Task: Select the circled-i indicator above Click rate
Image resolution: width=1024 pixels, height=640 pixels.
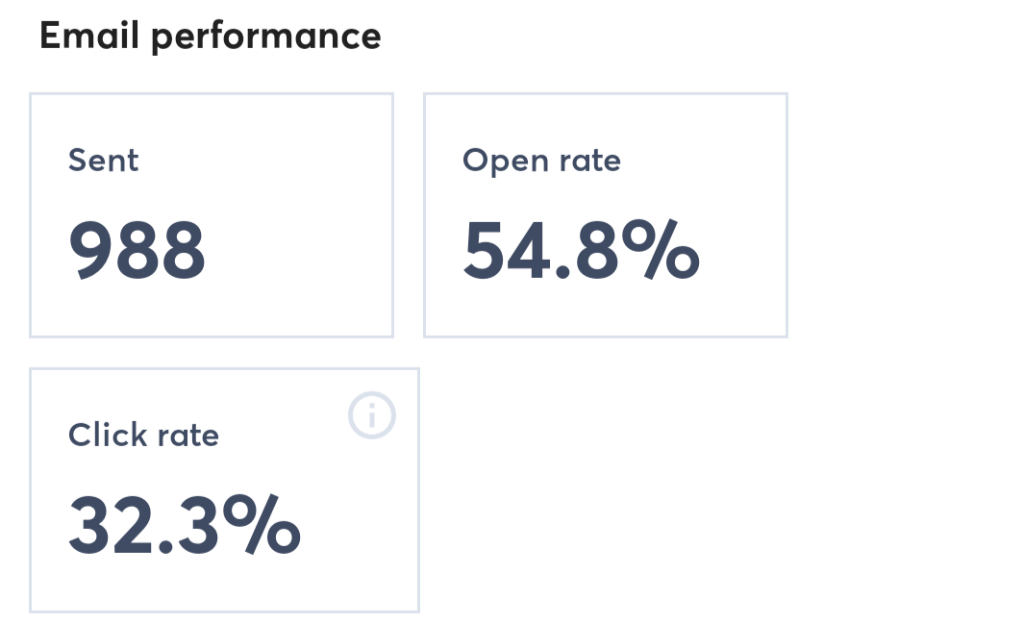Action: click(372, 415)
